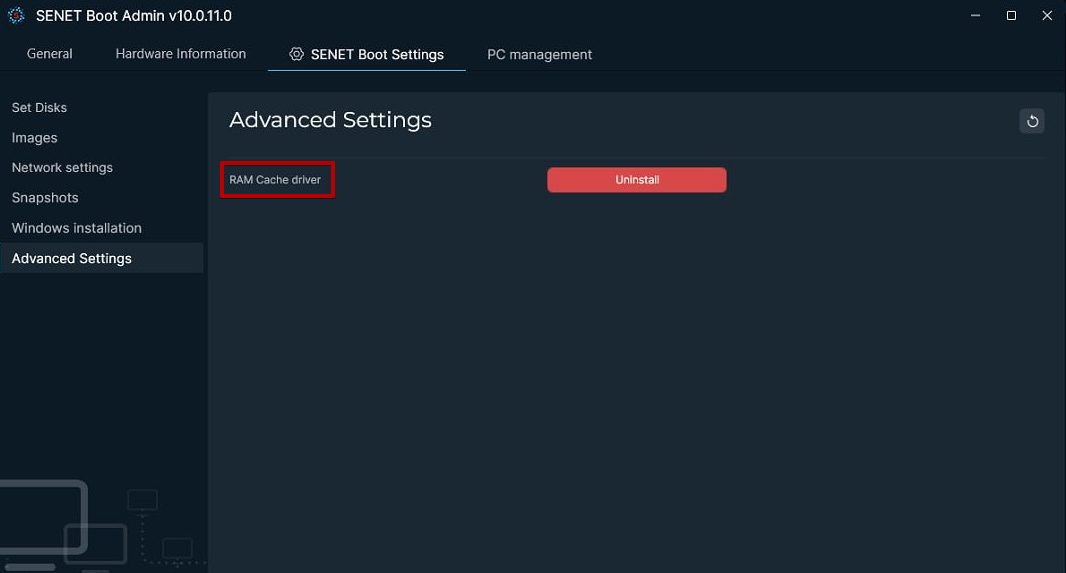Image resolution: width=1066 pixels, height=573 pixels.
Task: Open the General tab
Action: click(x=50, y=54)
